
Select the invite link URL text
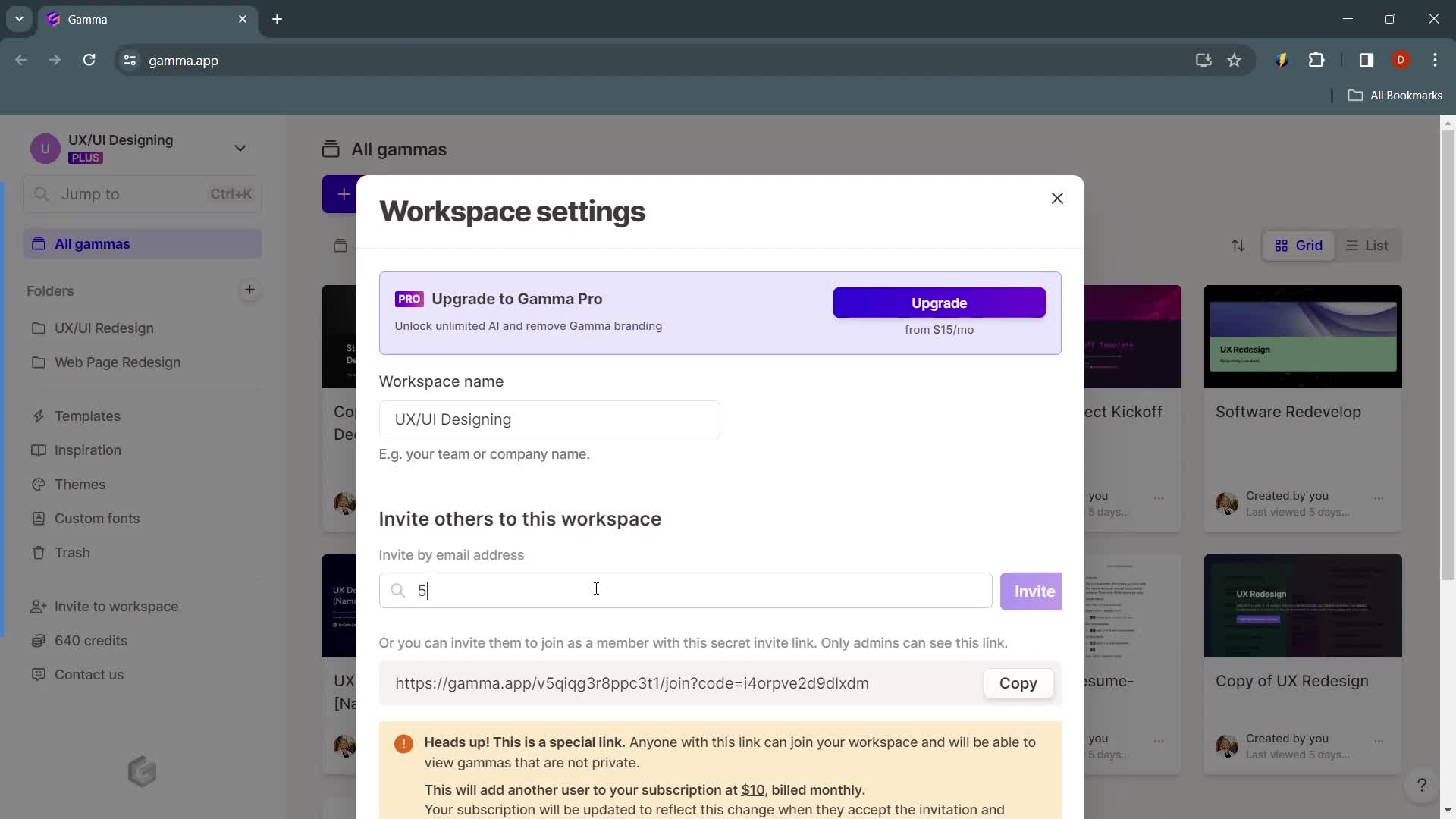[632, 683]
